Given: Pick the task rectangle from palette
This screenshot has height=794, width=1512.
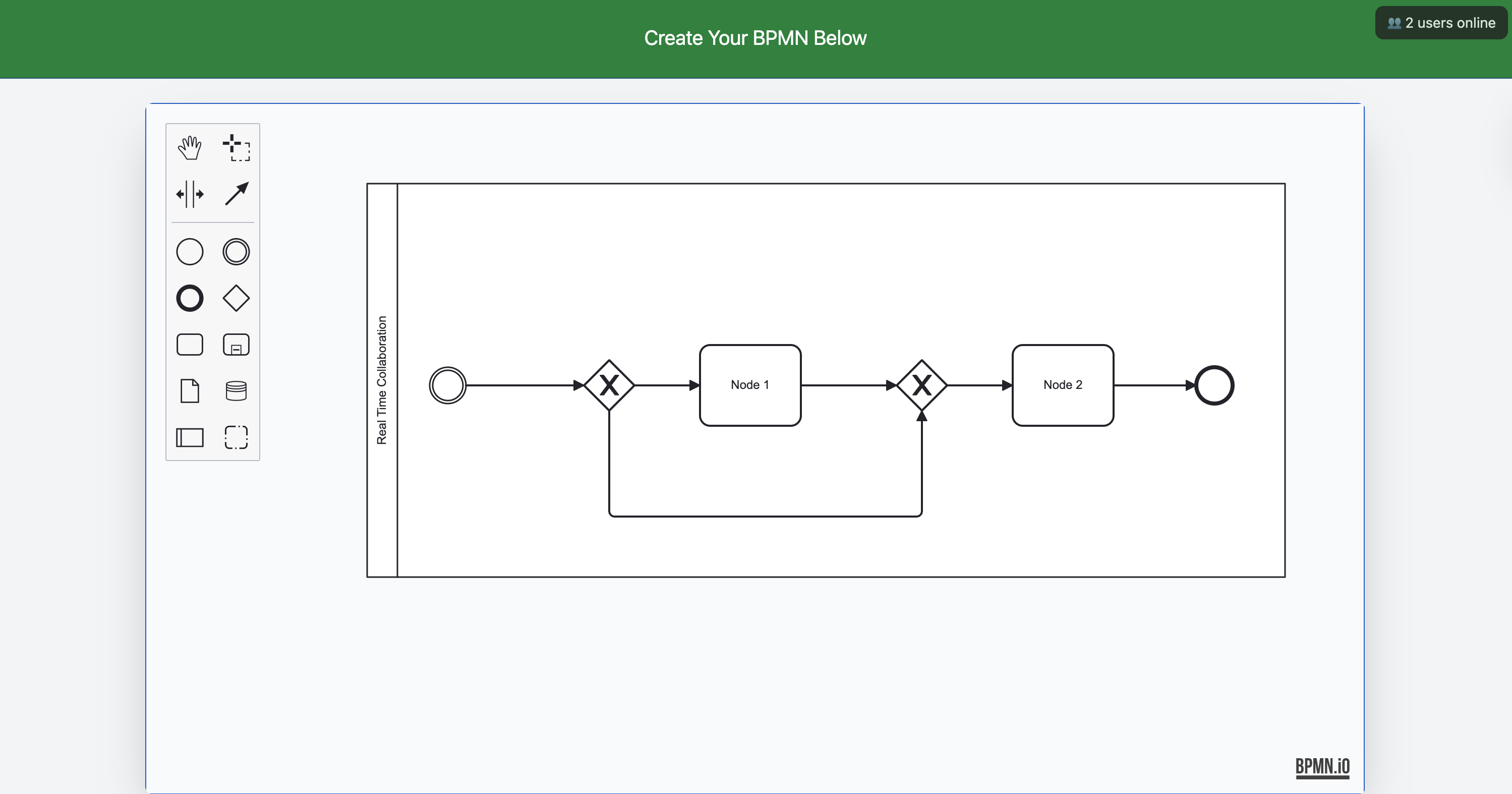Looking at the screenshot, I should click(190, 345).
